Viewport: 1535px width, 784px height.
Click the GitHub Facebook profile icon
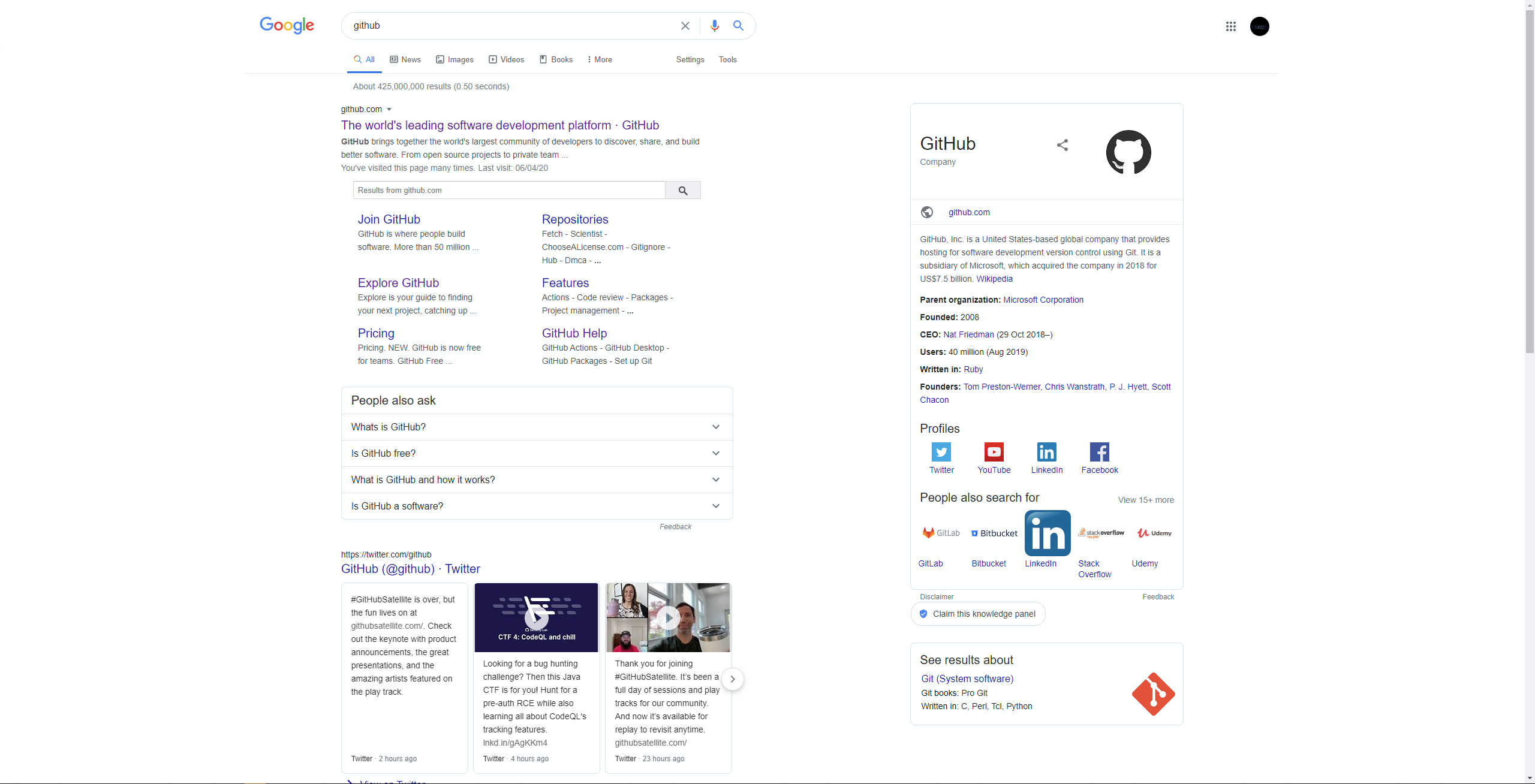(x=1099, y=451)
